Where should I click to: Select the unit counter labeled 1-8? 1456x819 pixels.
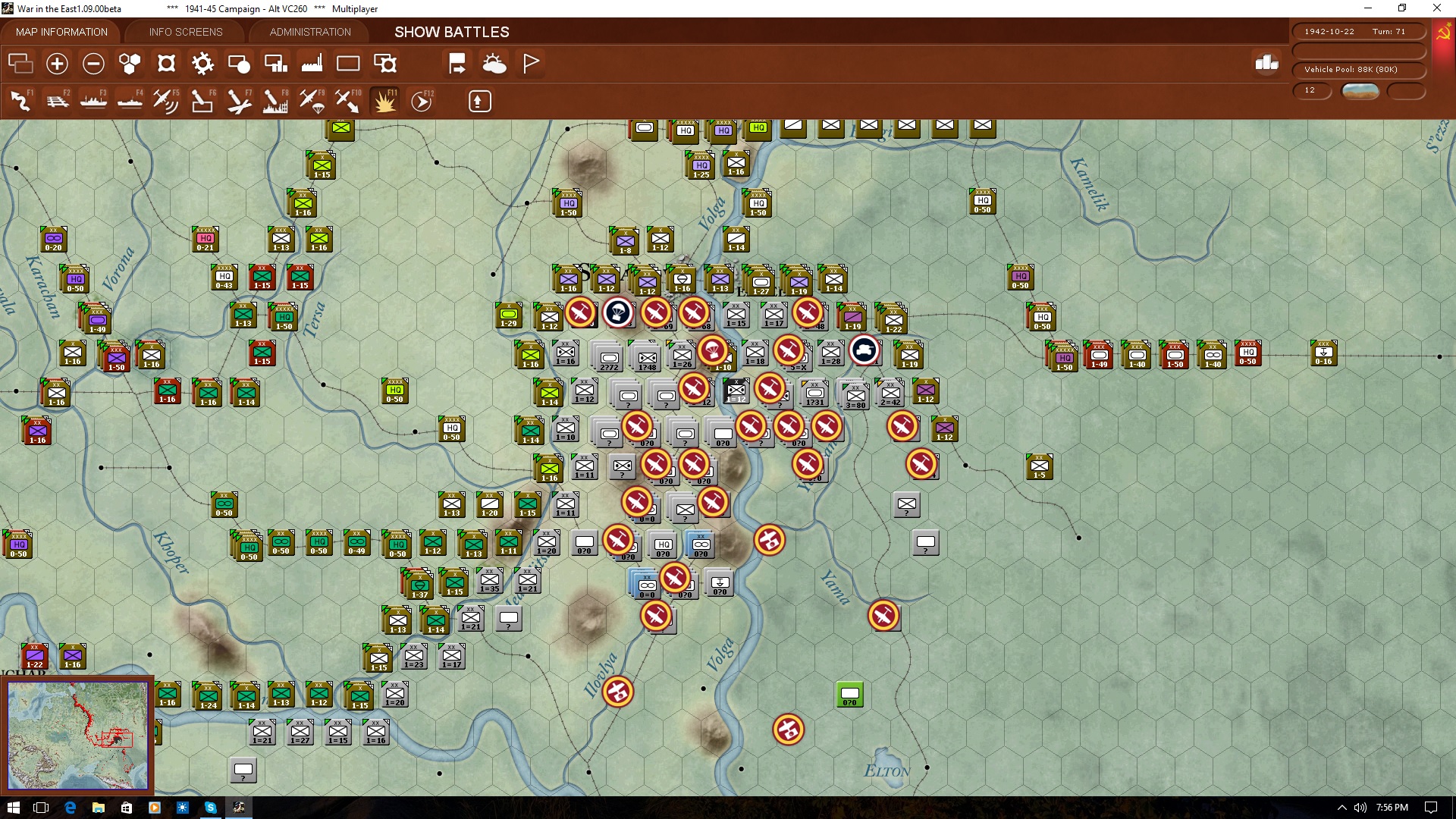(626, 241)
